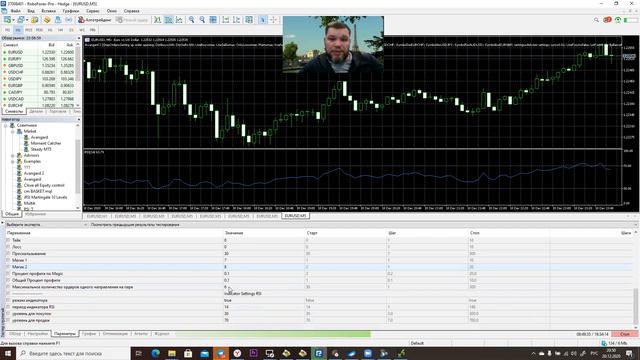Open the New Chart dropdown arrow
Viewport: 640px width, 360px height.
(x=13, y=20)
